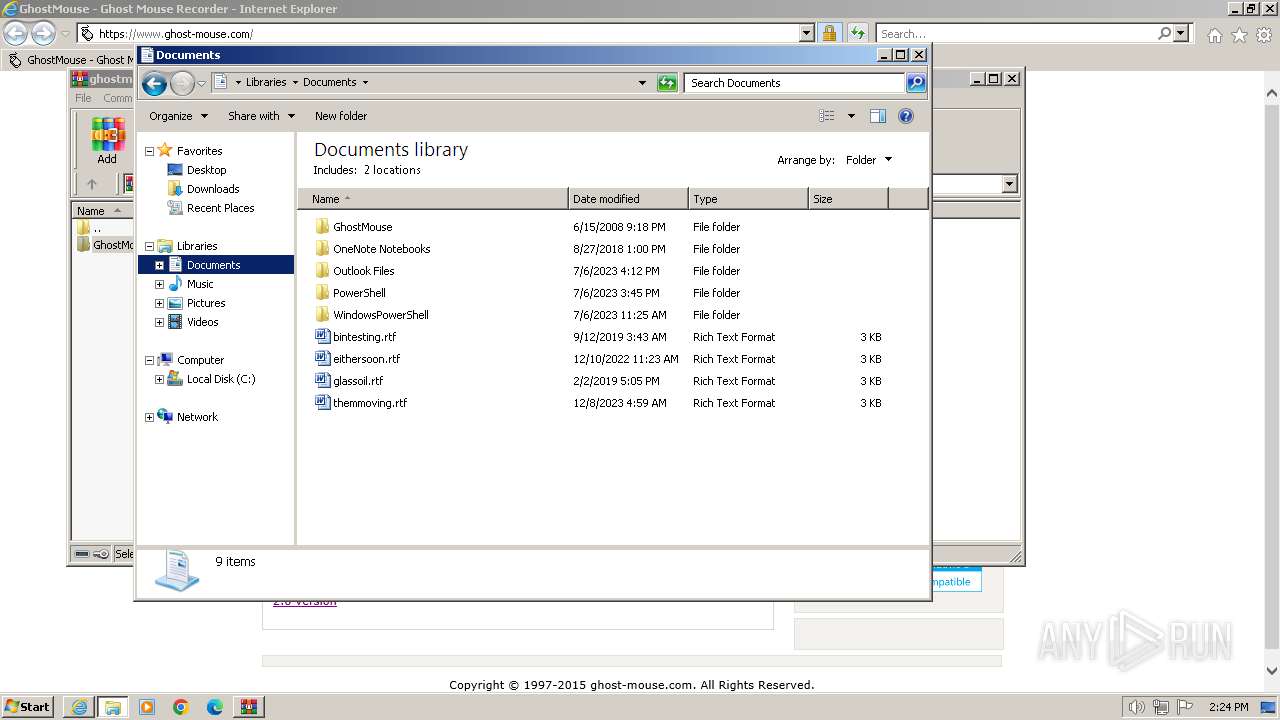Open the Organize dropdown menu
This screenshot has height=720, width=1280.
tap(178, 116)
